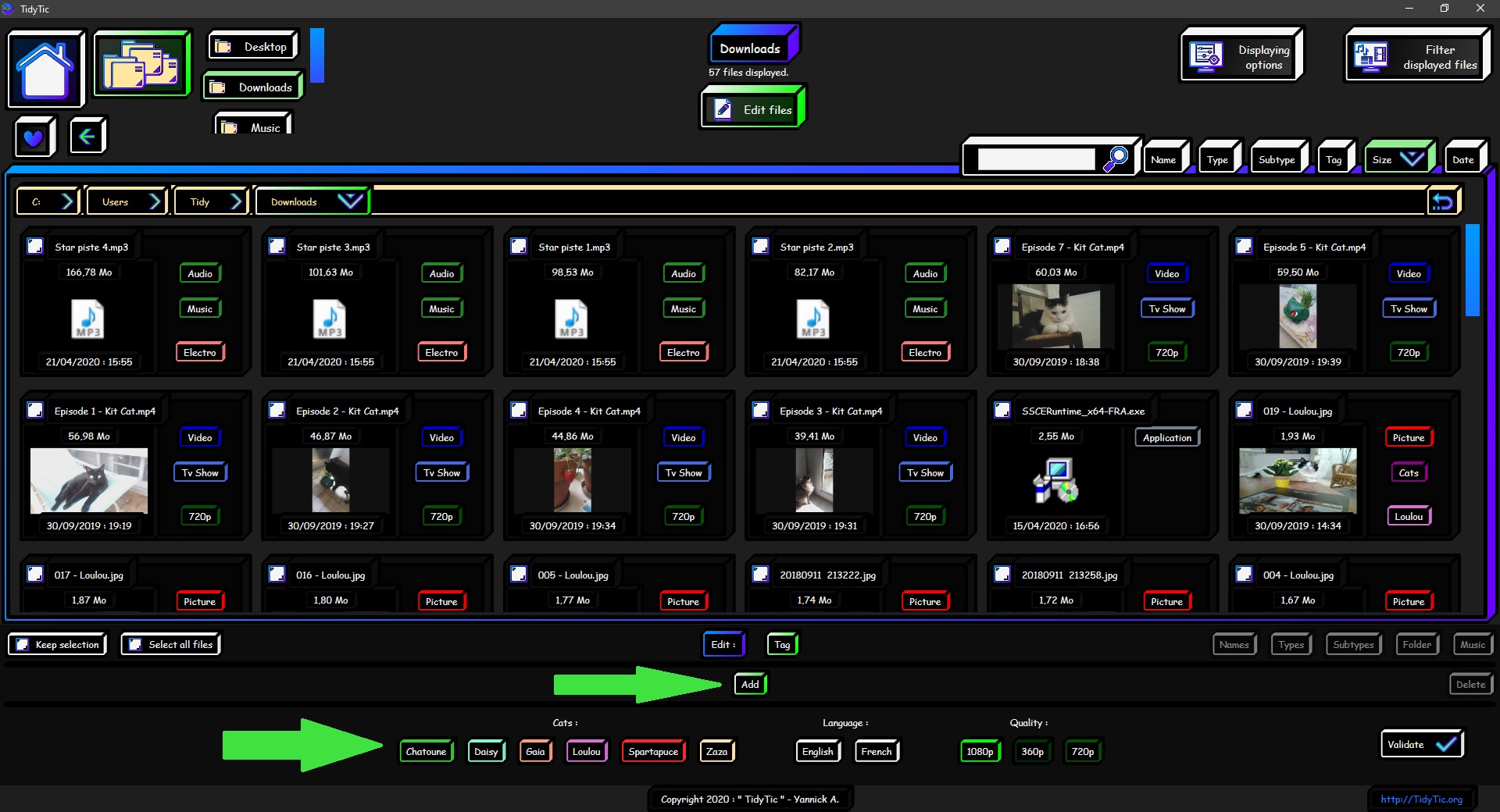1500x812 pixels.
Task: Select the Daisy cat tag
Action: [486, 752]
